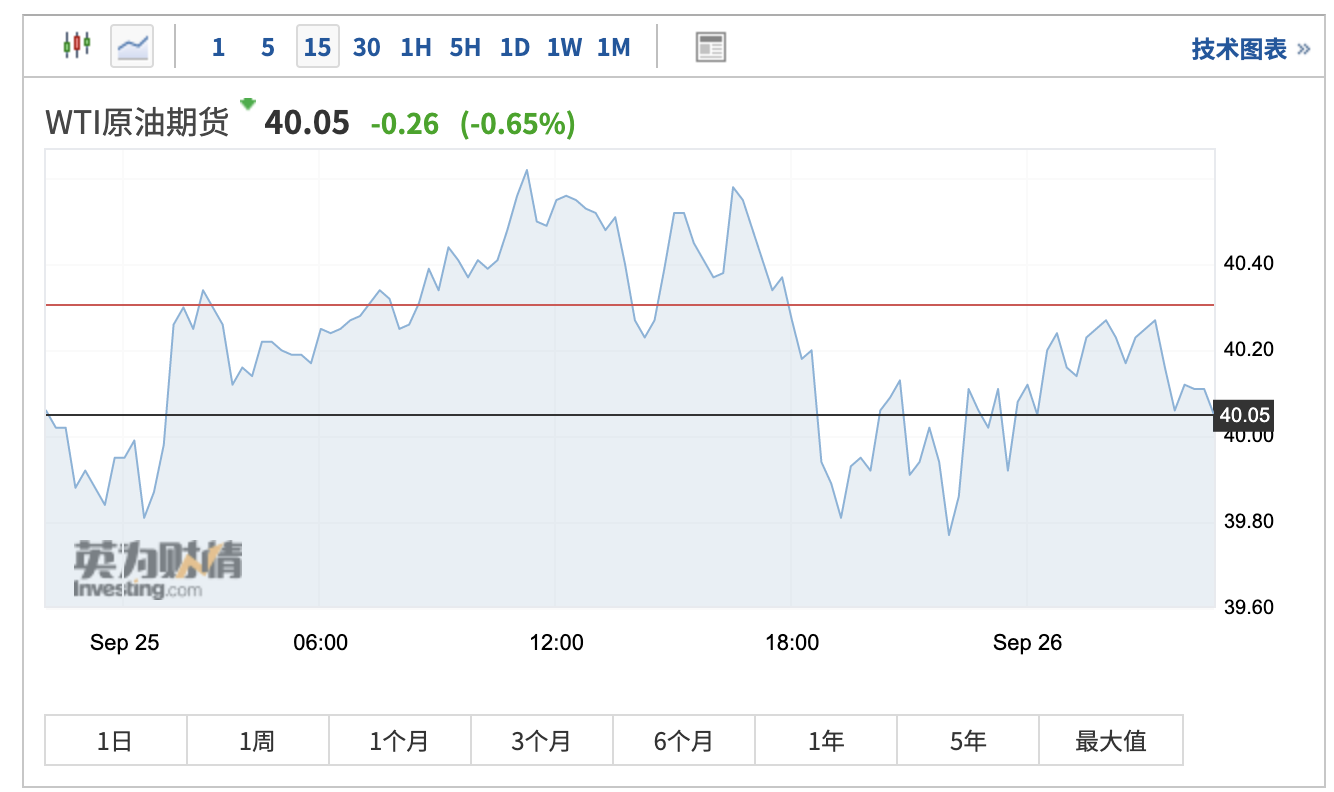Switch to 30-minute interval
This screenshot has width=1334, height=792.
click(366, 47)
